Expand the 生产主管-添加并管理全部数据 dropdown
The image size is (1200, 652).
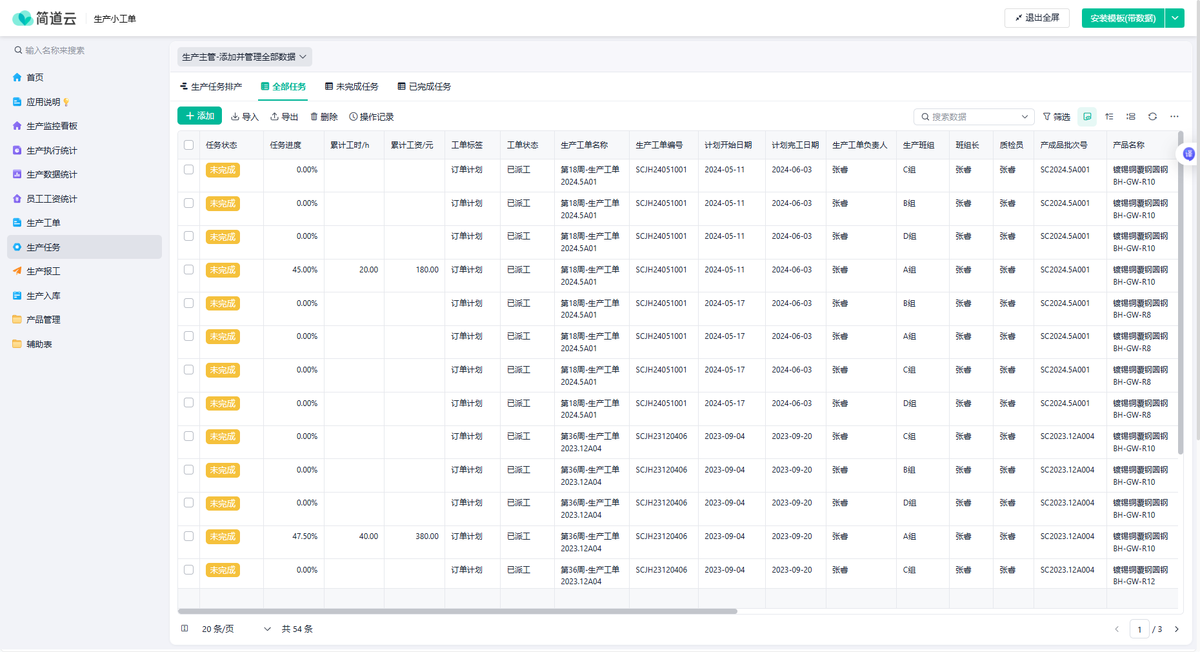245,57
